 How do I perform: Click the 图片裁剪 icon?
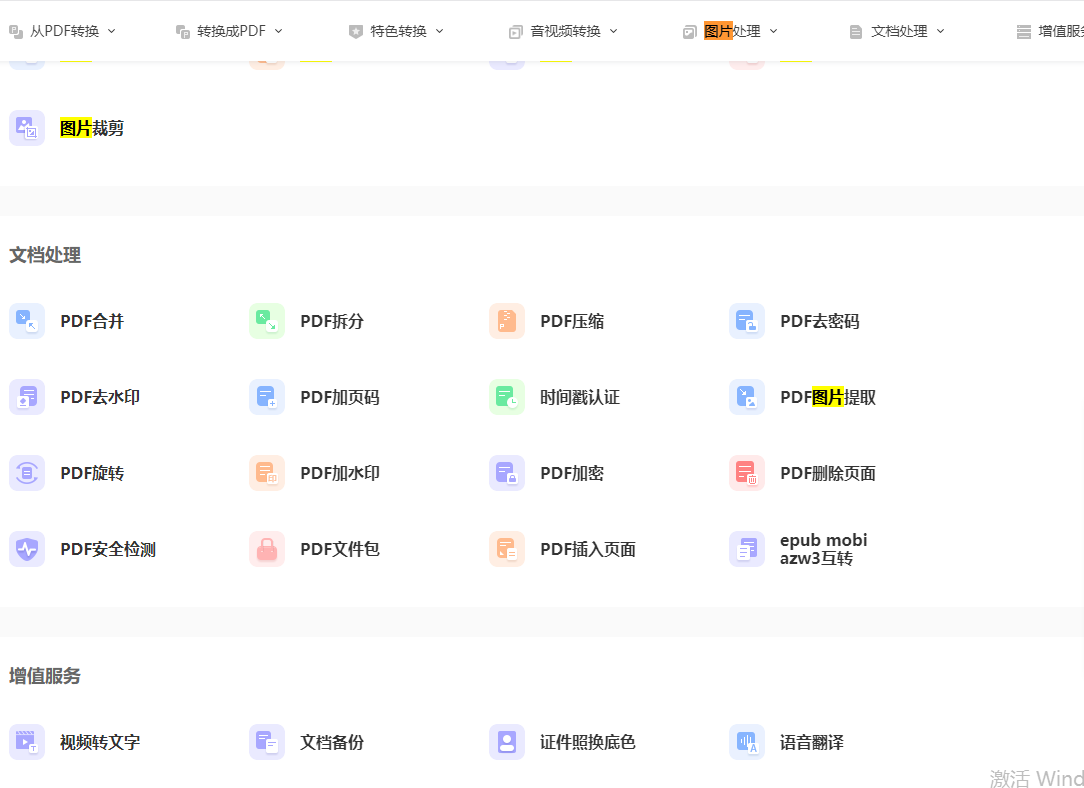pyautogui.click(x=27, y=128)
